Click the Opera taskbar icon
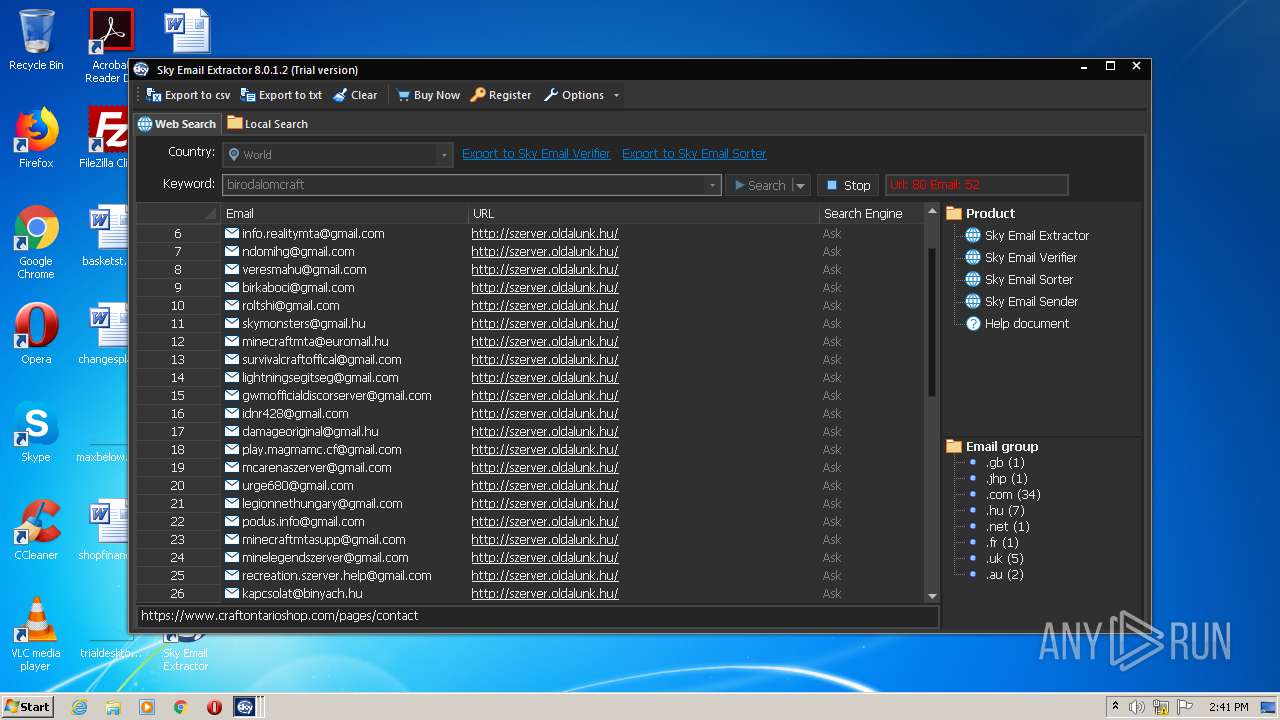Viewport: 1280px width, 720px height. click(214, 707)
